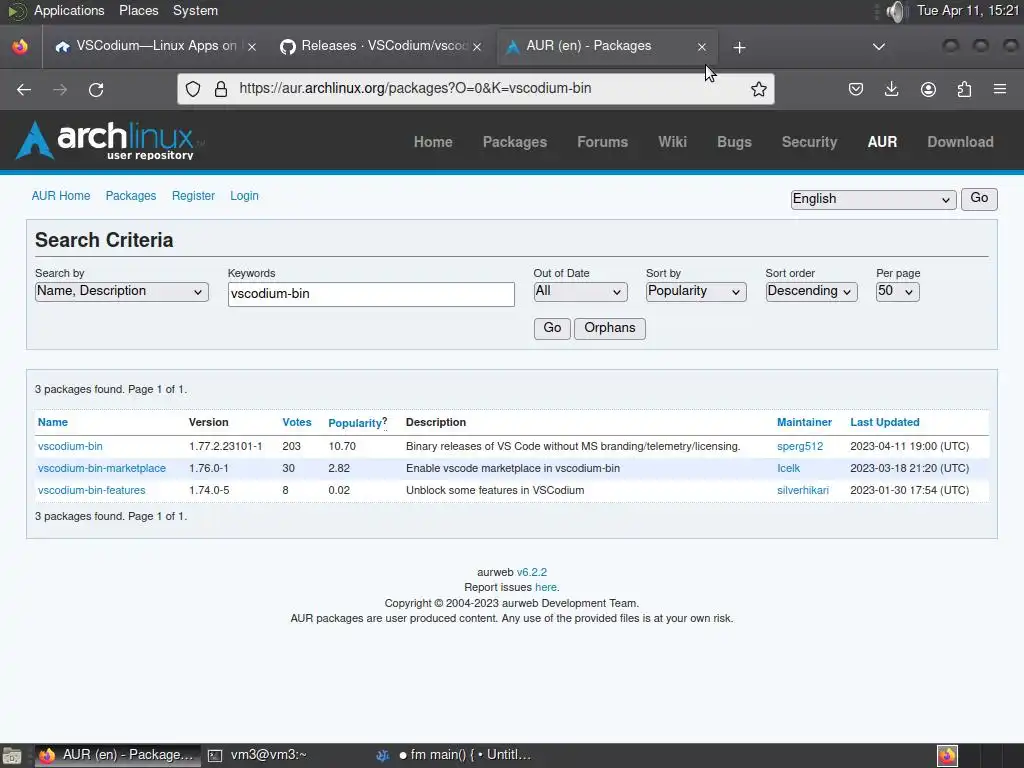Image resolution: width=1024 pixels, height=768 pixels.
Task: Close the VSCodium Linux Apps tab
Action: point(252,46)
